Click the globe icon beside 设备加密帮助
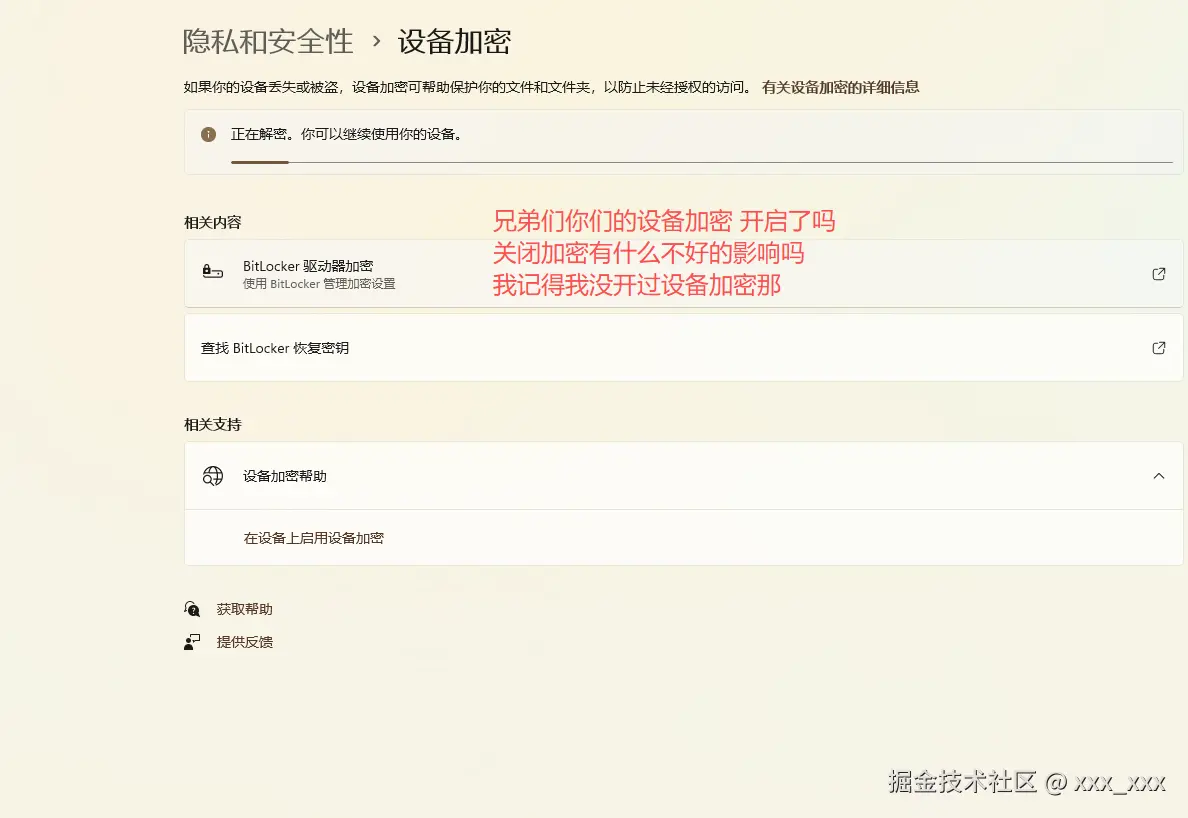Screen dimensions: 1188x818 pos(212,476)
